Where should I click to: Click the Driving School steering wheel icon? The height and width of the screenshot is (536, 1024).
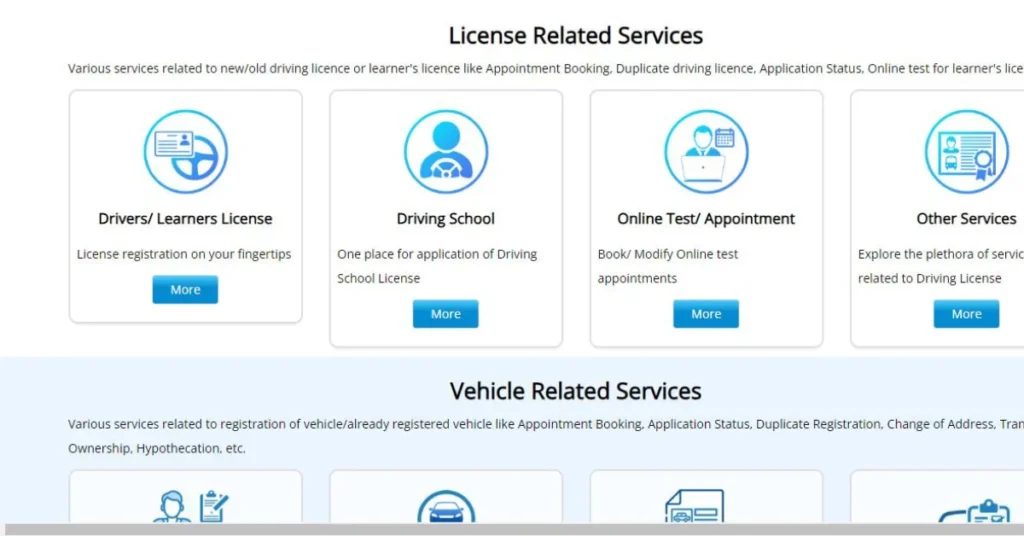point(445,152)
